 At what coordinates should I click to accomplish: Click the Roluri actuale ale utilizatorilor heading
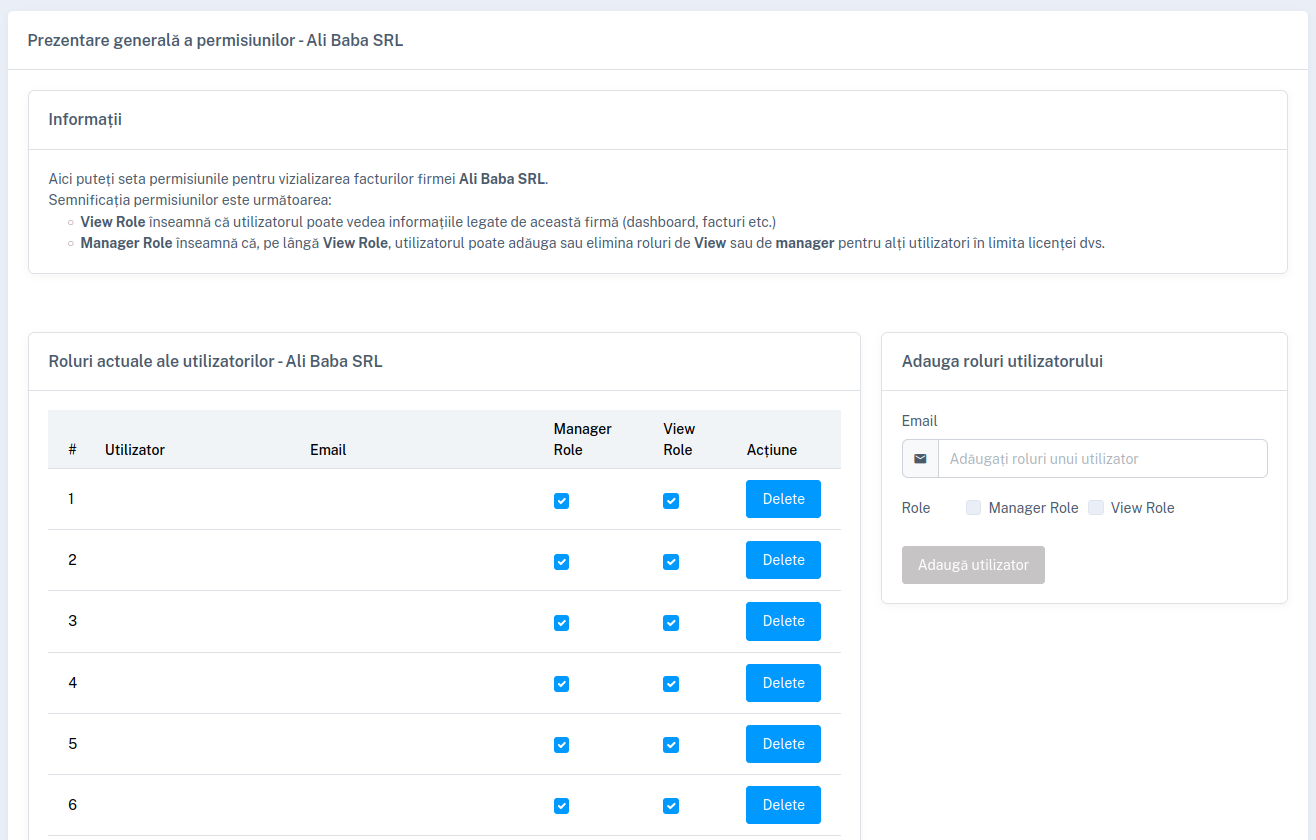[215, 361]
